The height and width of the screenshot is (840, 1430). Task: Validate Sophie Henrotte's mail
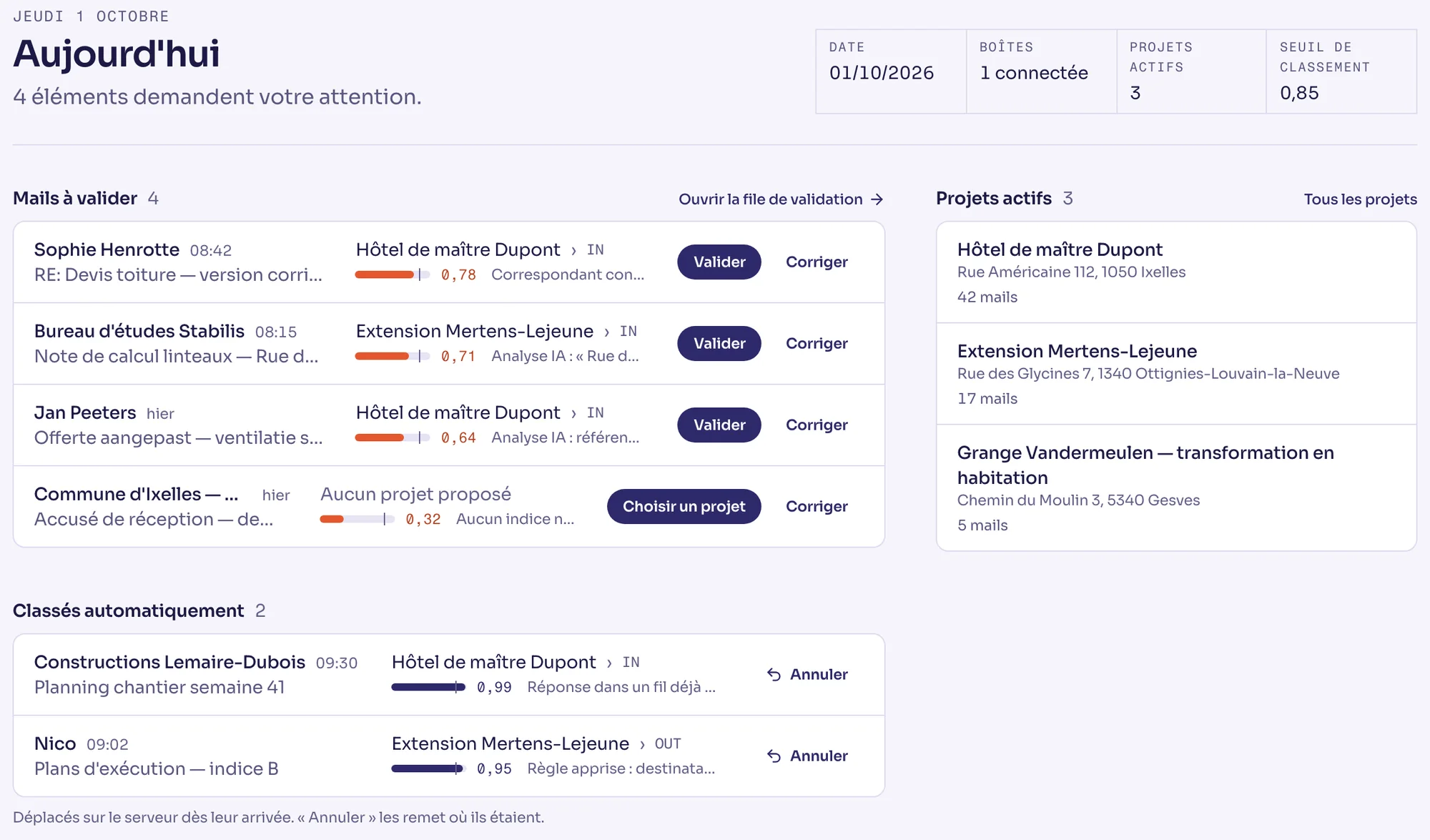[x=719, y=262]
